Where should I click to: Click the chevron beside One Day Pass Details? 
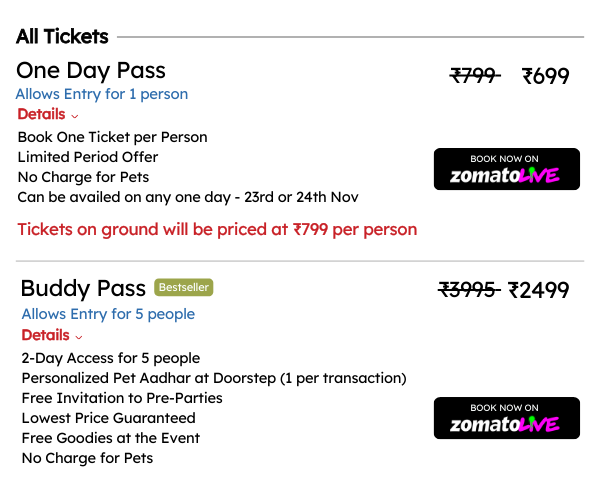pos(75,116)
